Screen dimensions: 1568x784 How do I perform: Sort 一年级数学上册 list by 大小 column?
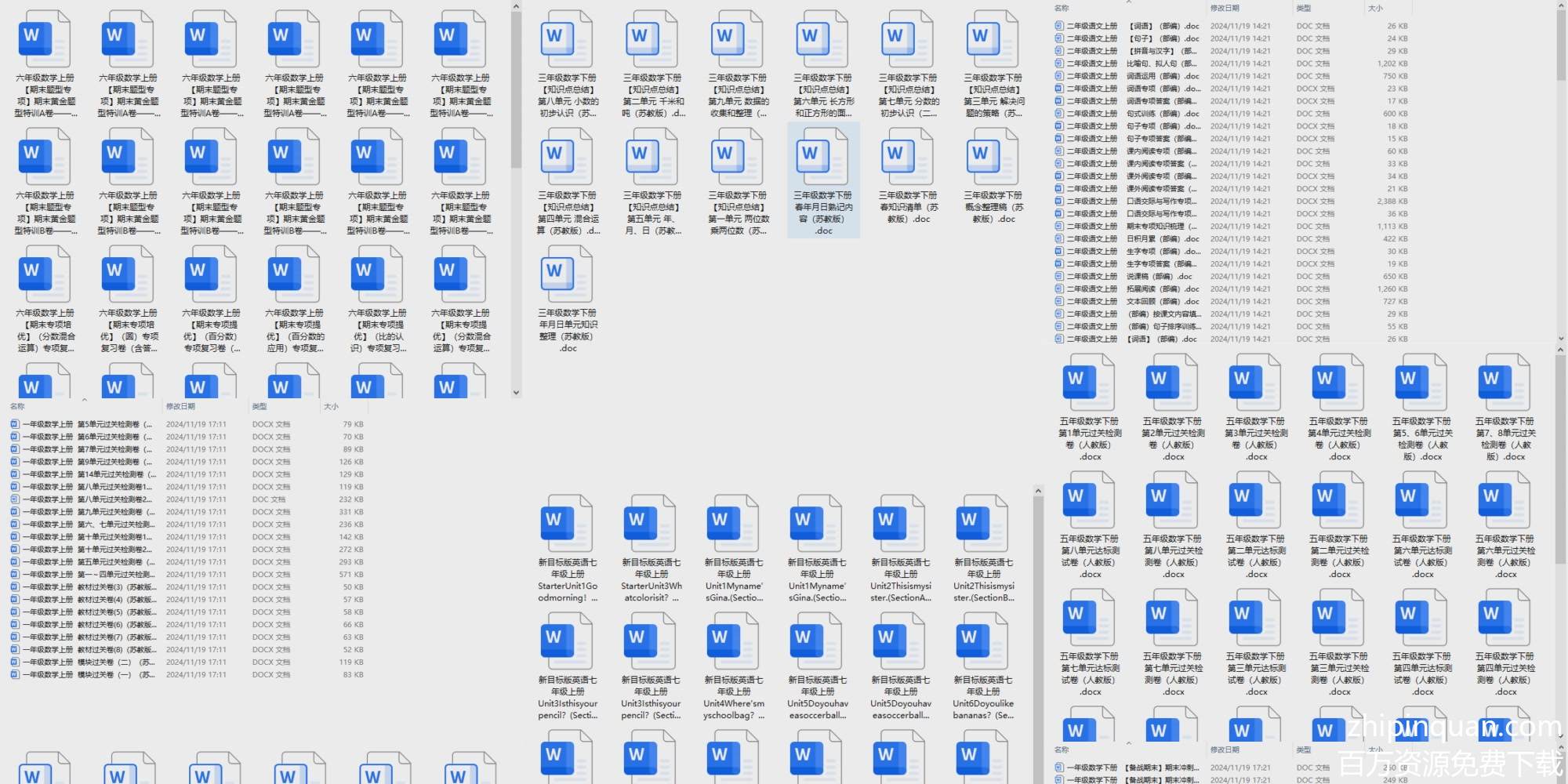coord(332,406)
